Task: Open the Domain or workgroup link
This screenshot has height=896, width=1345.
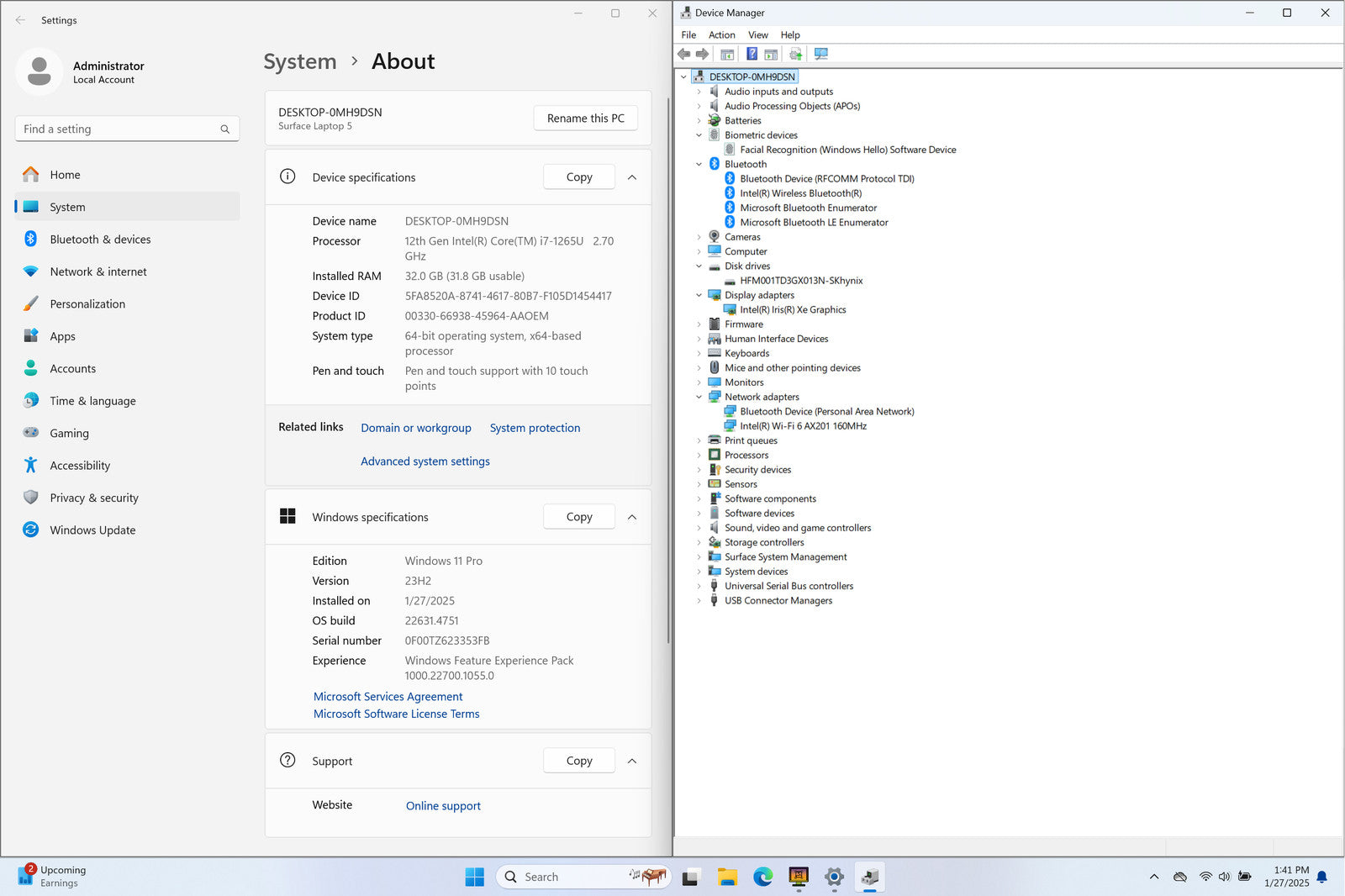Action: coord(416,428)
